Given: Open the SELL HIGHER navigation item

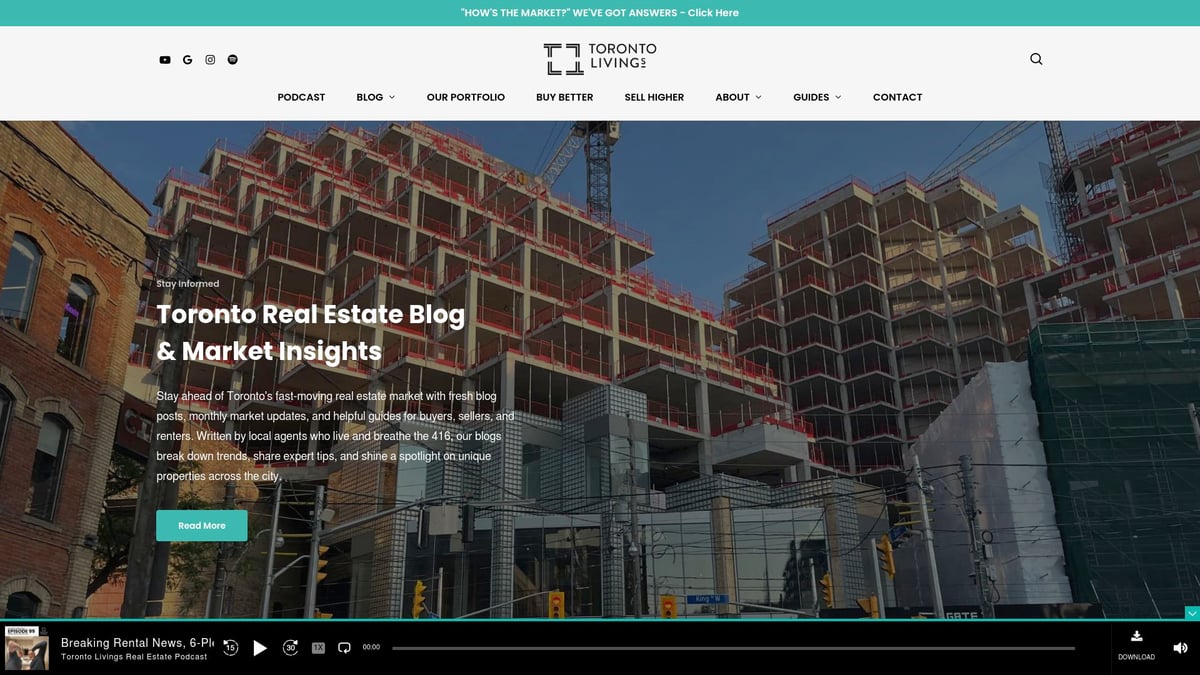Looking at the screenshot, I should [654, 97].
